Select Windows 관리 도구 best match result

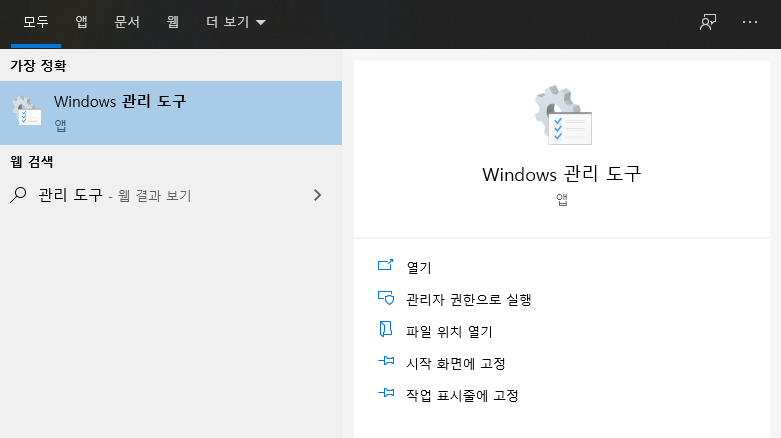(171, 113)
